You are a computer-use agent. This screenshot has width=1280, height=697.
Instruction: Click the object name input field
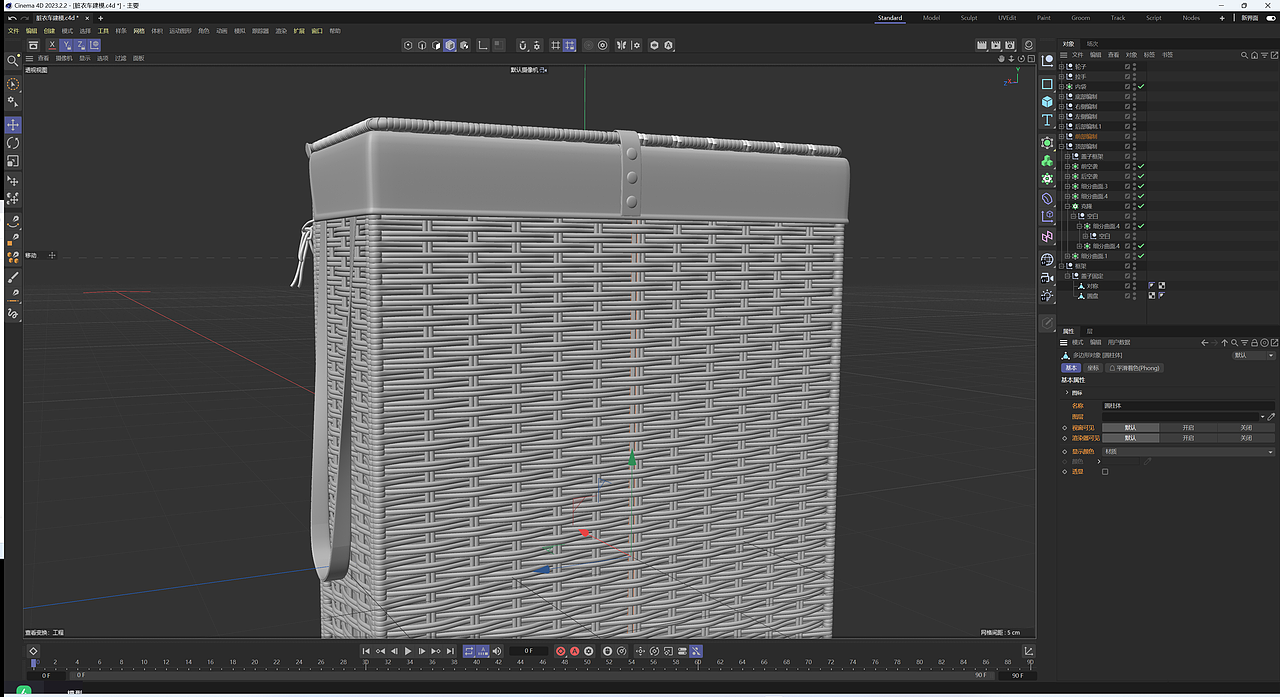pyautogui.click(x=1188, y=406)
